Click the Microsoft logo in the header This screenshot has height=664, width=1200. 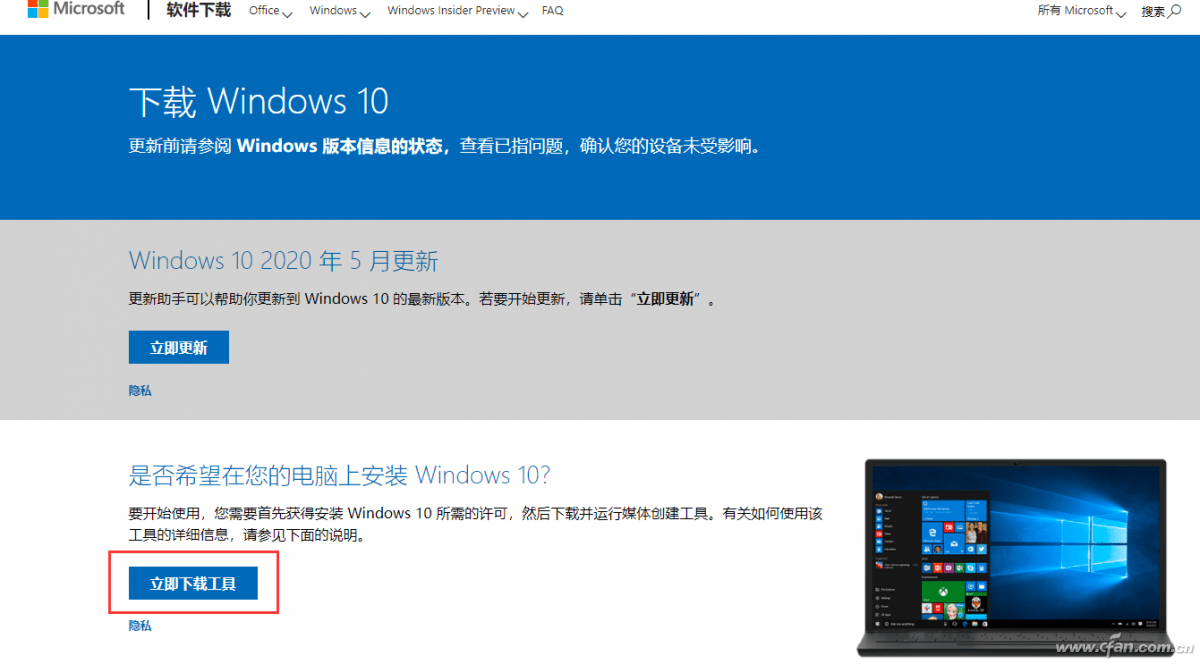[76, 9]
